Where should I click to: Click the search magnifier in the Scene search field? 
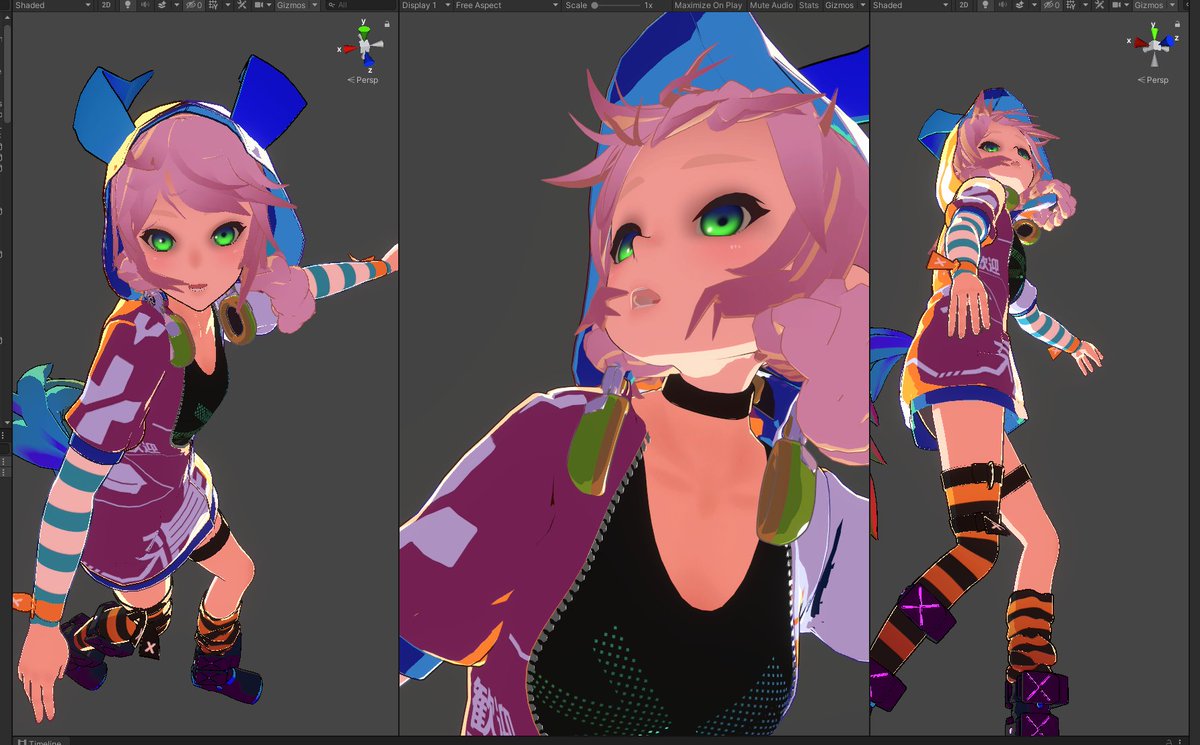(330, 5)
